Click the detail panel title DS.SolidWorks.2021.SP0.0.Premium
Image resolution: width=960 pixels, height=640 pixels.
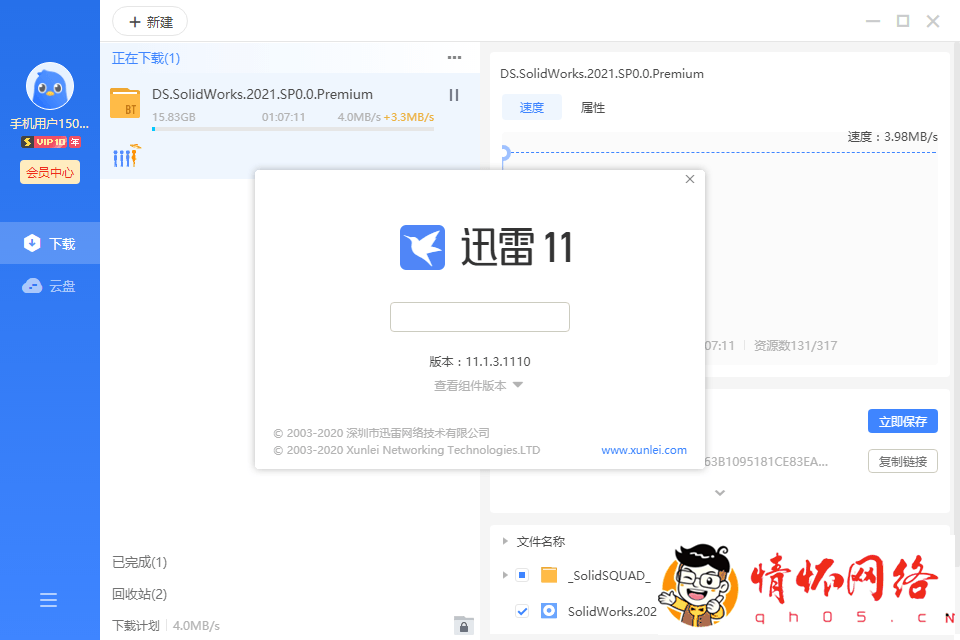(x=602, y=74)
